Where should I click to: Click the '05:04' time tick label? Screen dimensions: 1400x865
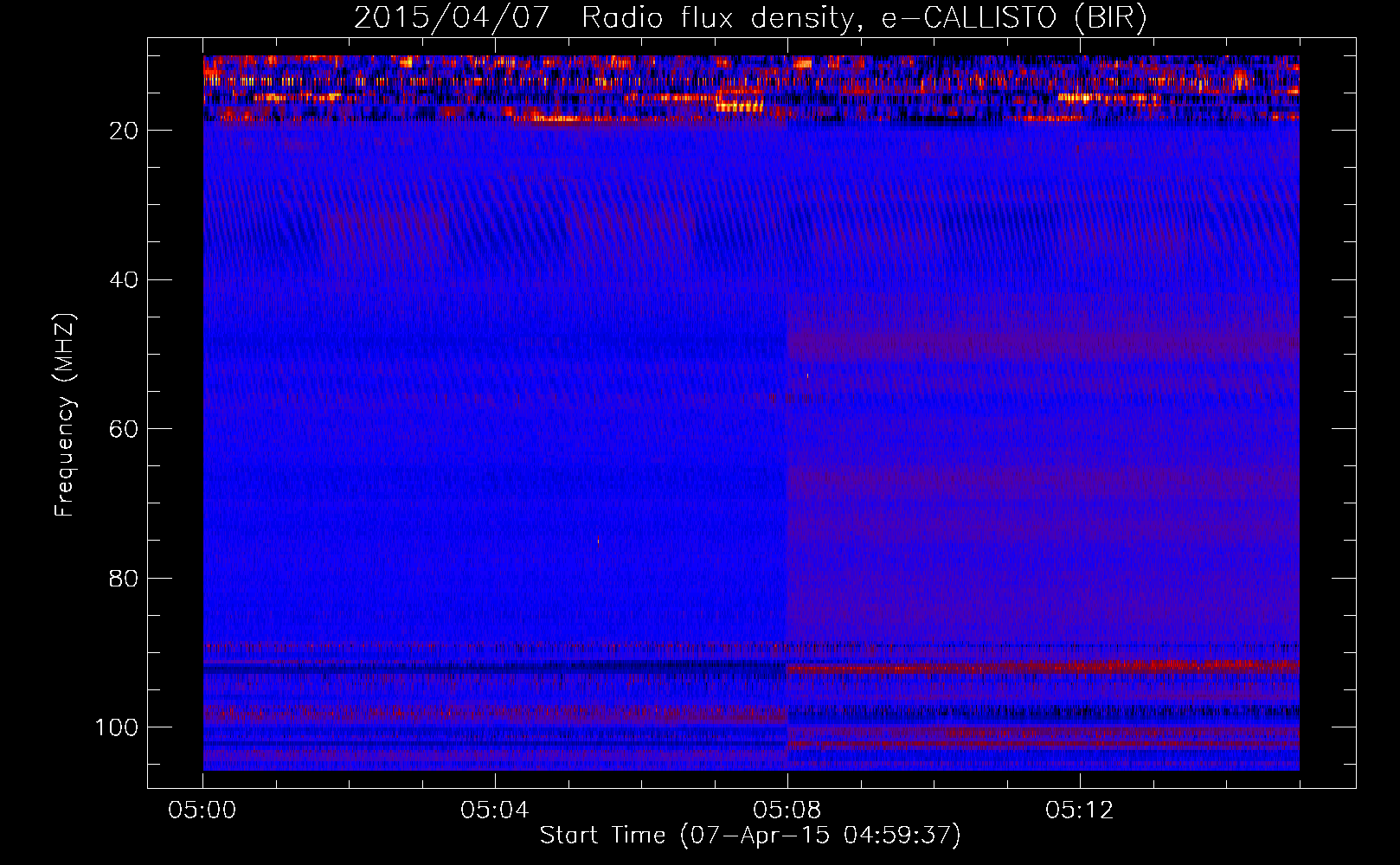495,811
